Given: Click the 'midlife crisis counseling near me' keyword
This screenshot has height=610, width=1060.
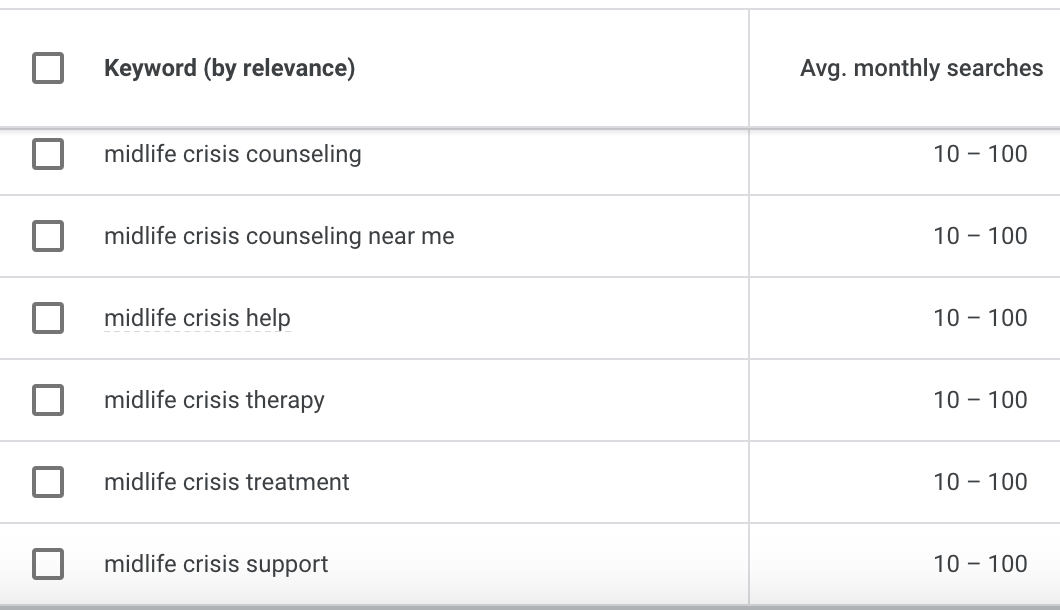Looking at the screenshot, I should 279,236.
